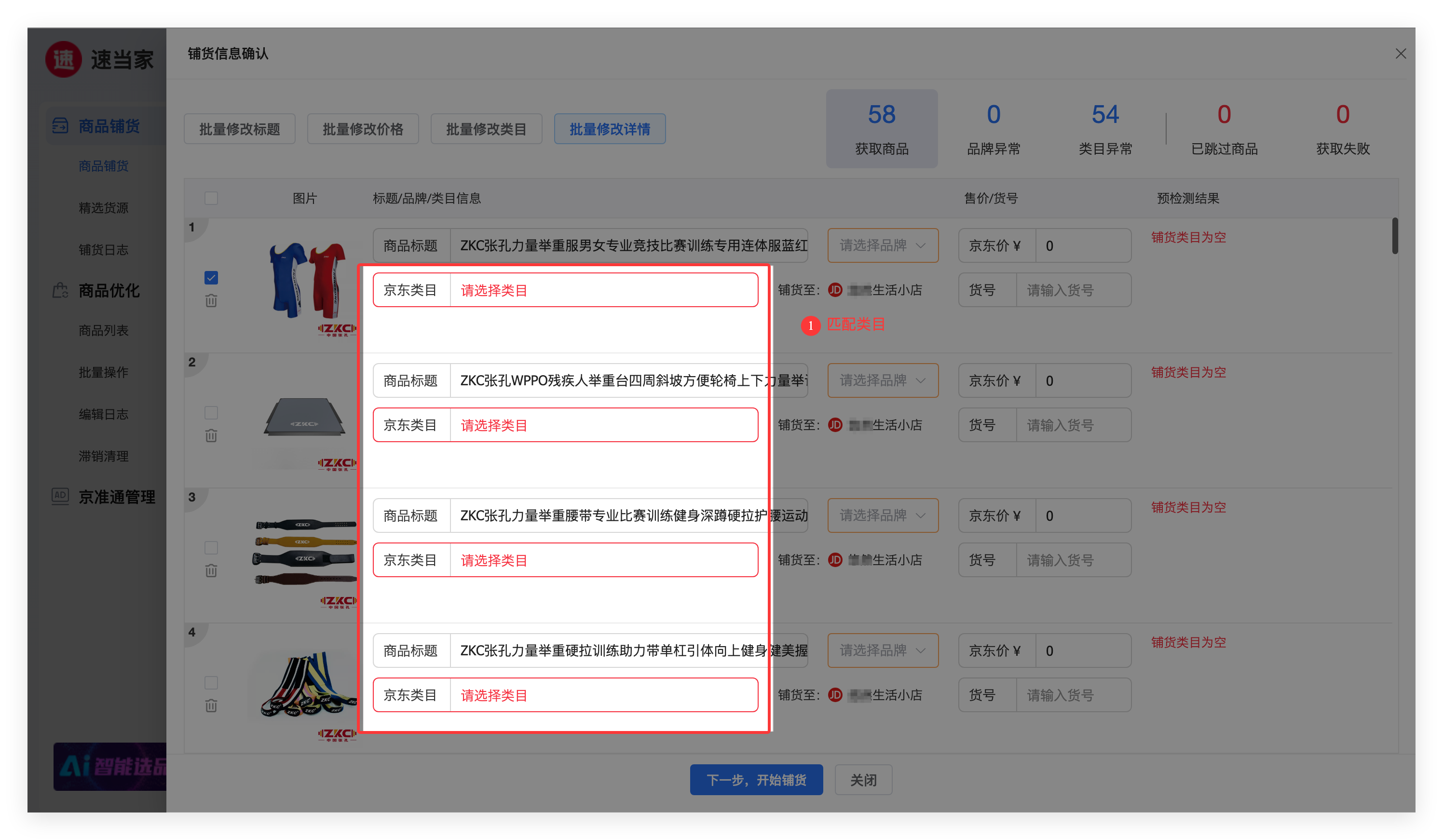Click trash icon for product row 2
The width and height of the screenshot is (1443, 840).
[x=211, y=436]
